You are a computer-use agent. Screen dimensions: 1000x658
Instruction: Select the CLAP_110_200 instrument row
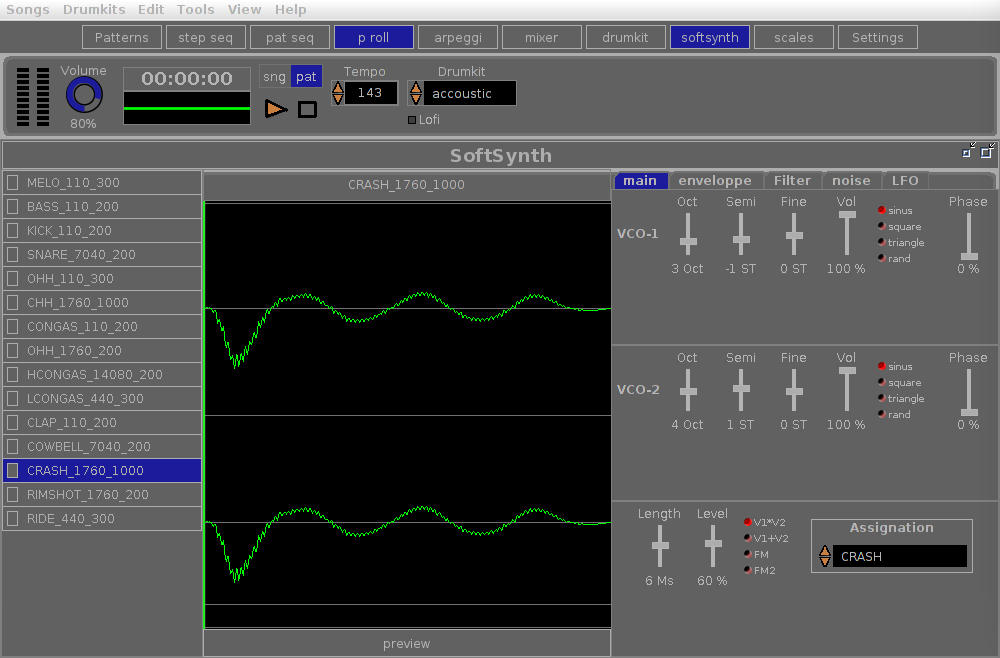(x=102, y=422)
